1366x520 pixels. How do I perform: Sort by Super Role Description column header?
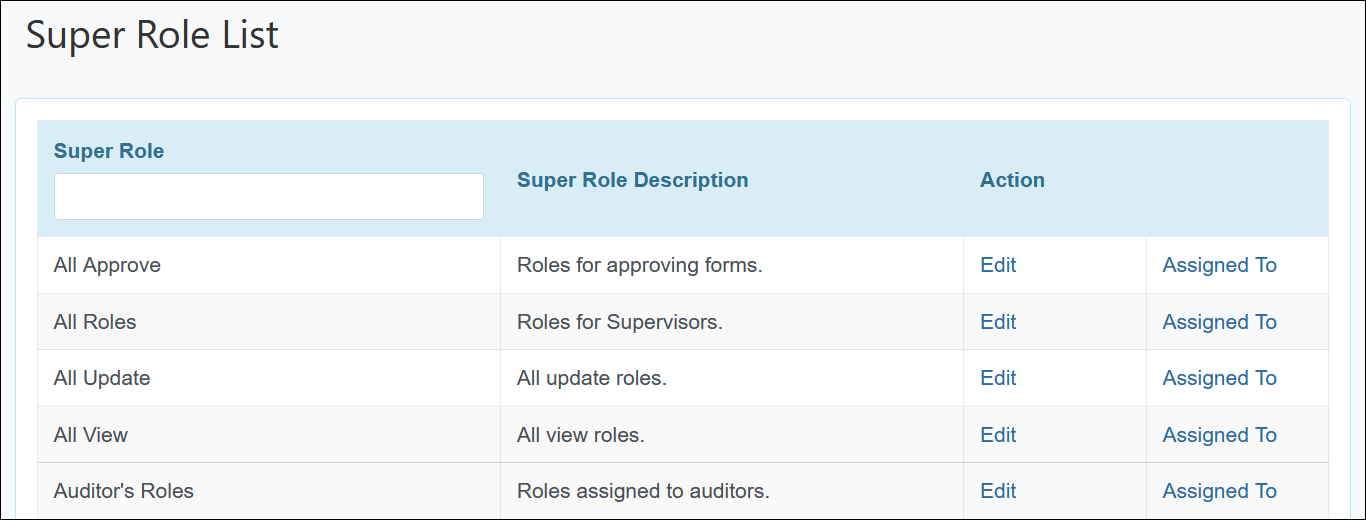pyautogui.click(x=632, y=180)
